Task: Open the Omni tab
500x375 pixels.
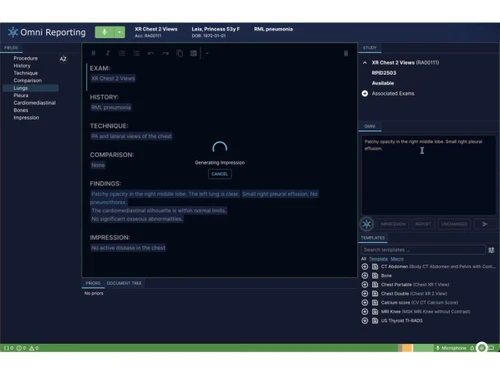Action: [370, 126]
